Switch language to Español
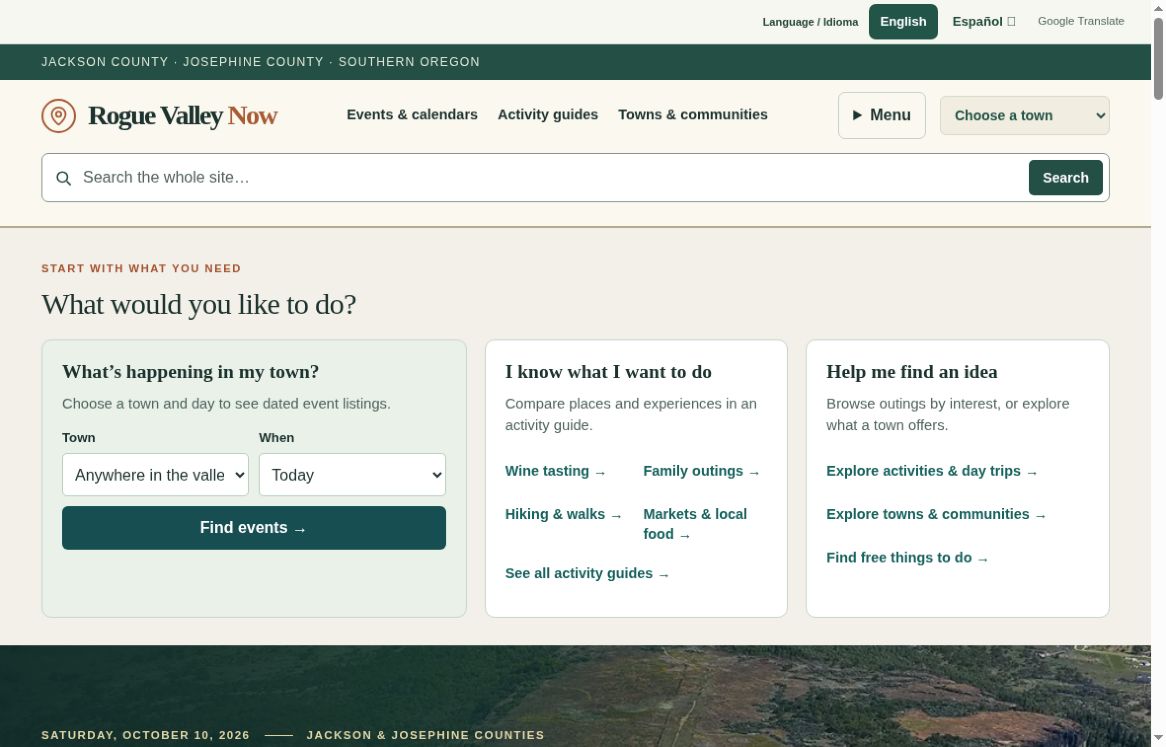1166x747 pixels. 983,22
